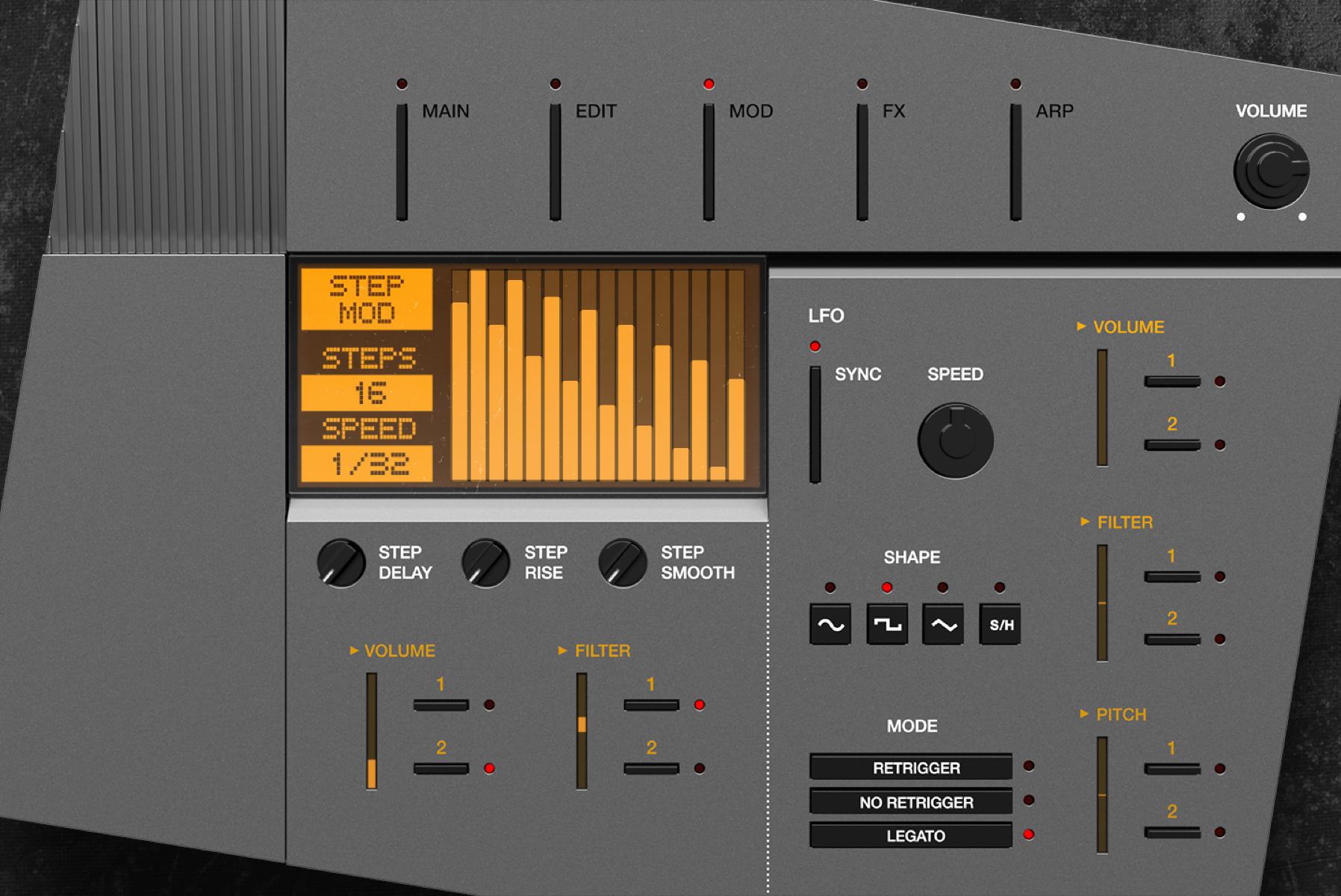Expand the PITCH section
The width and height of the screenshot is (1341, 896).
1116,715
